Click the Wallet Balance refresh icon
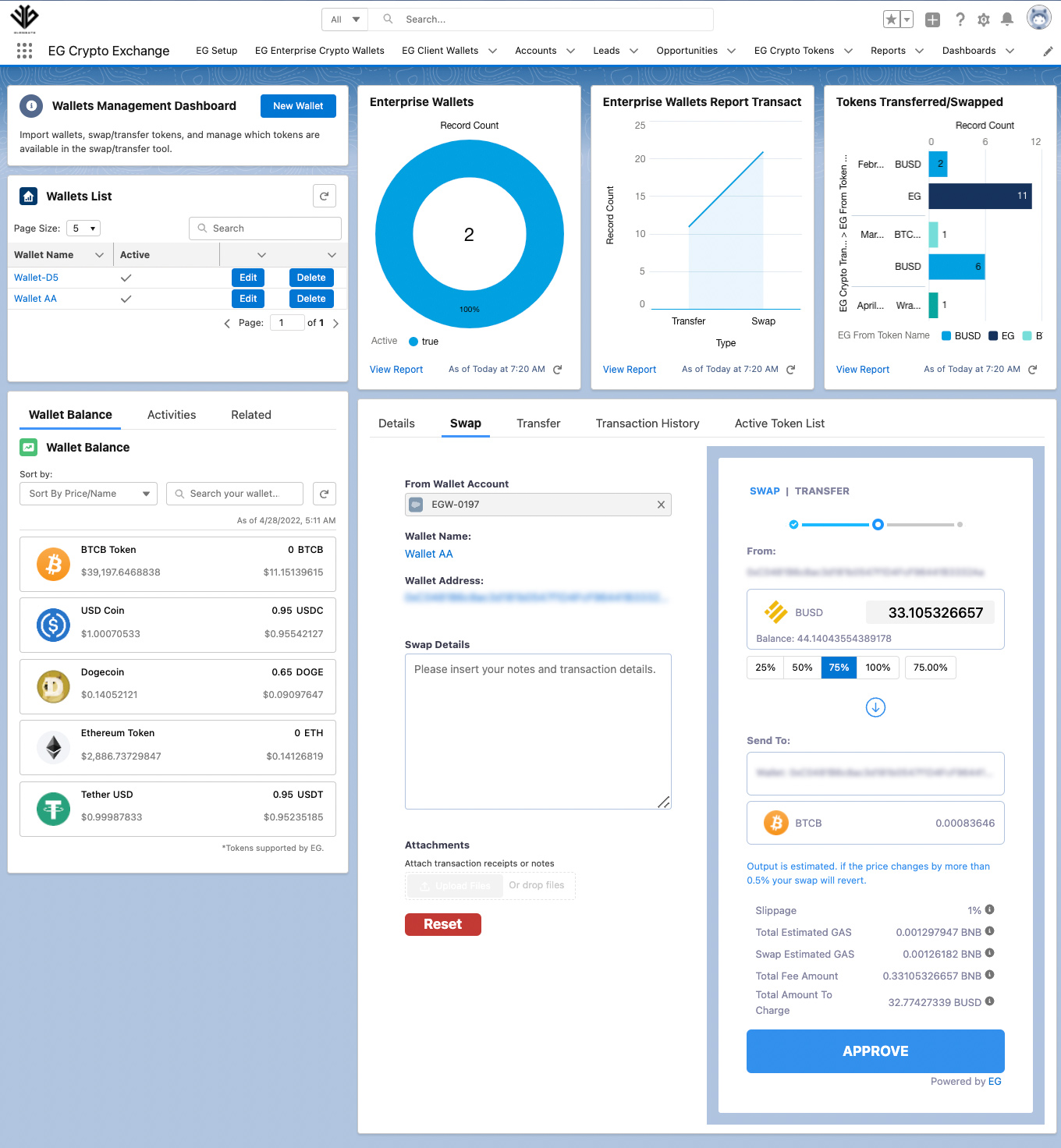This screenshot has height=1148, width=1061. (x=324, y=493)
